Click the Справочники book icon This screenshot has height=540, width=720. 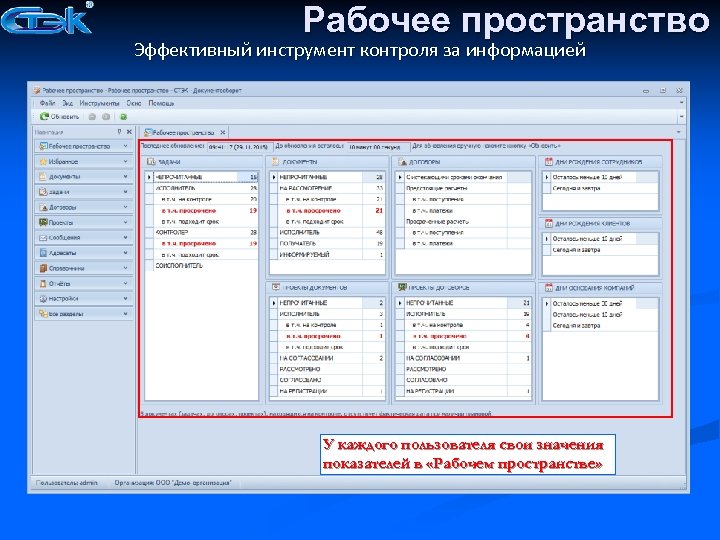(x=43, y=268)
